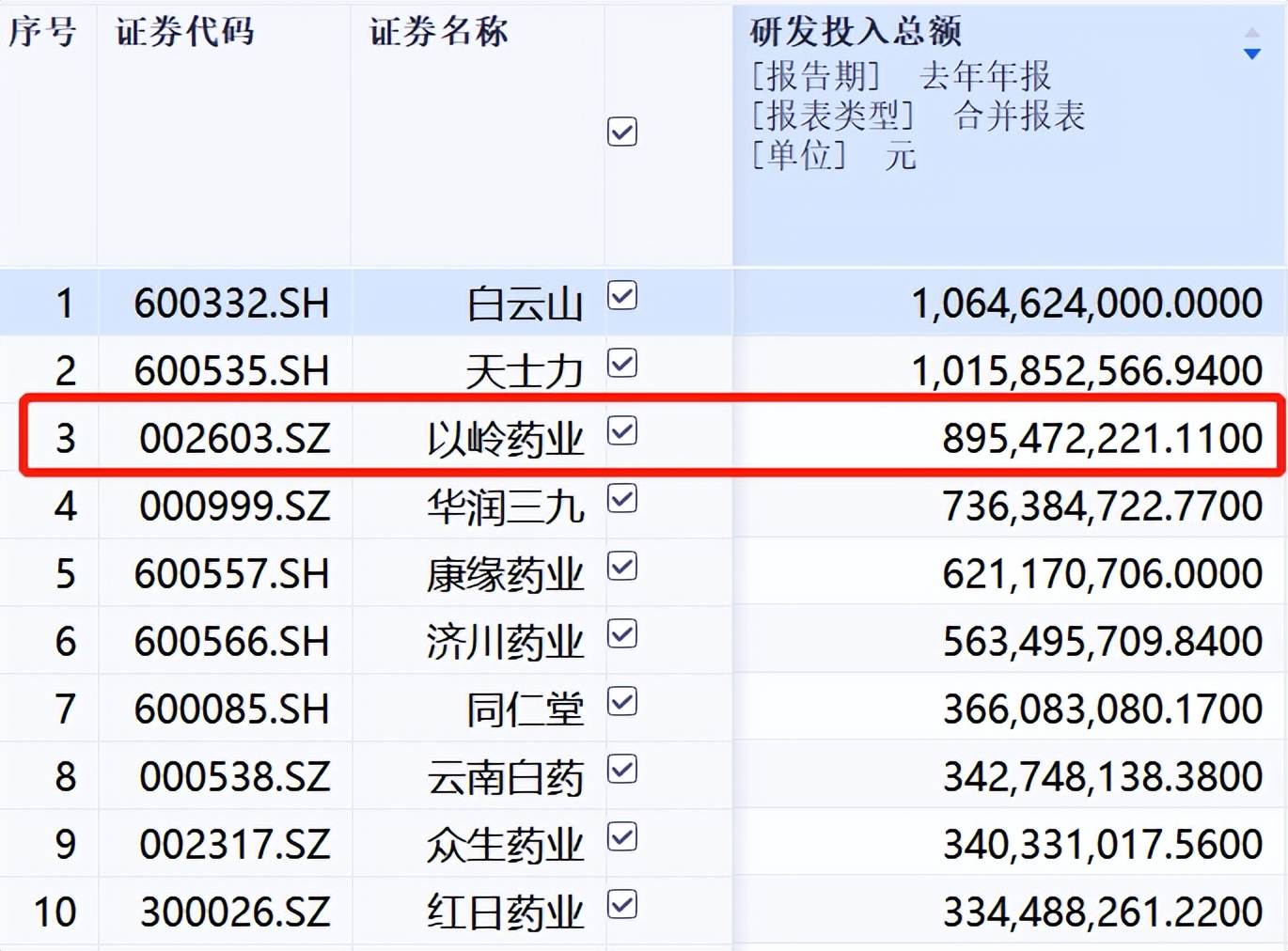
Task: Toggle the 济川药业 checkbox
Action: click(x=623, y=634)
